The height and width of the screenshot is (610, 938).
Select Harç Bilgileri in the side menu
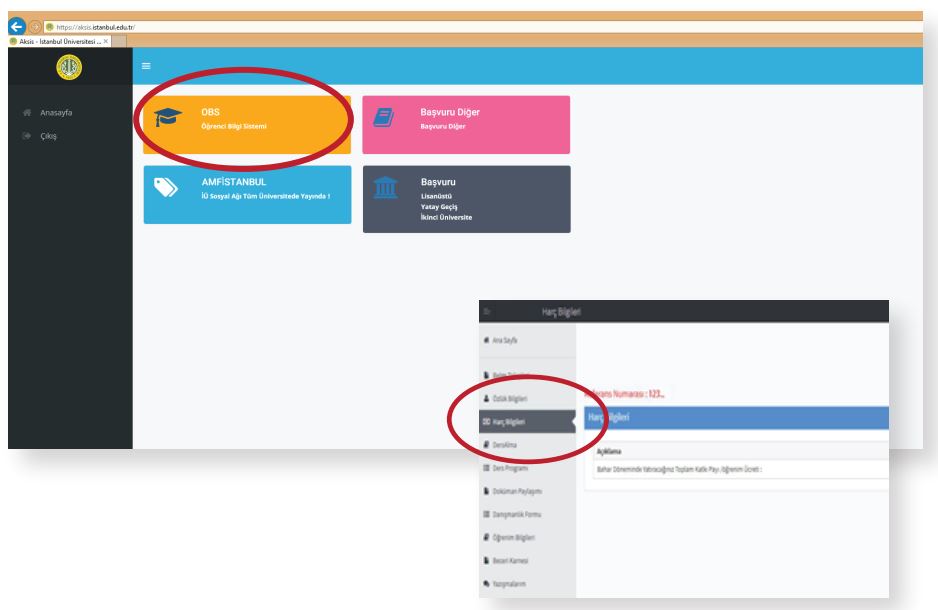coord(527,422)
